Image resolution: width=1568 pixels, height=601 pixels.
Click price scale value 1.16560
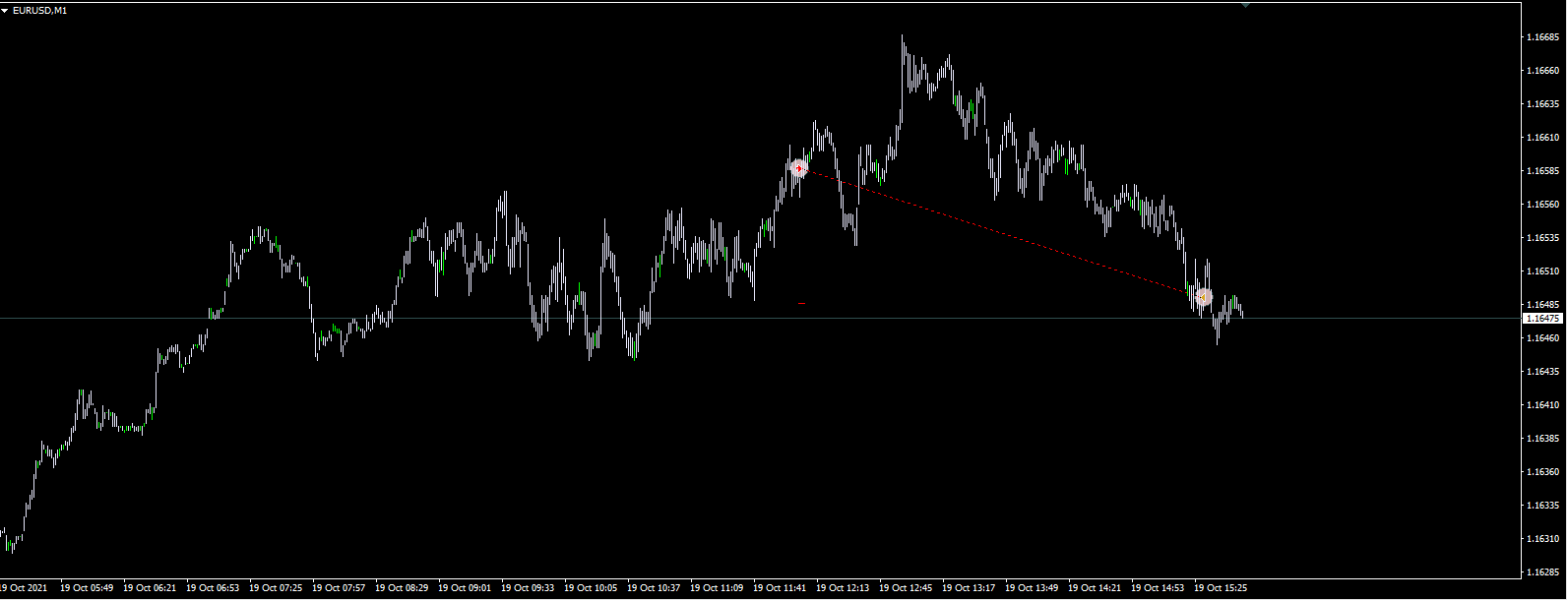1542,205
